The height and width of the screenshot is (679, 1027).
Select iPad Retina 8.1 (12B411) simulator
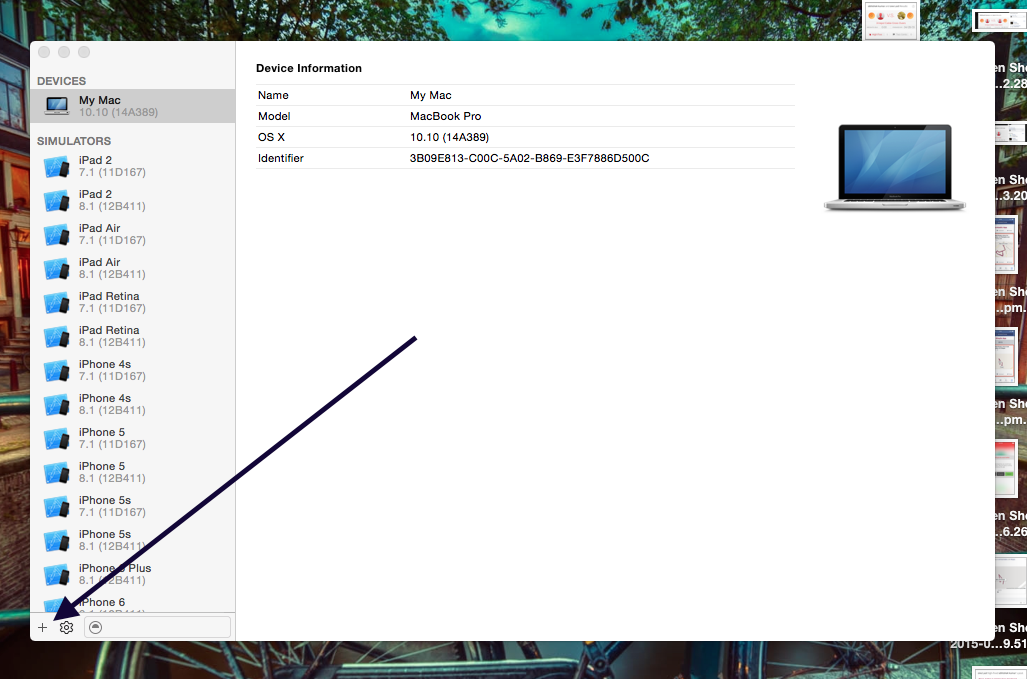point(133,337)
